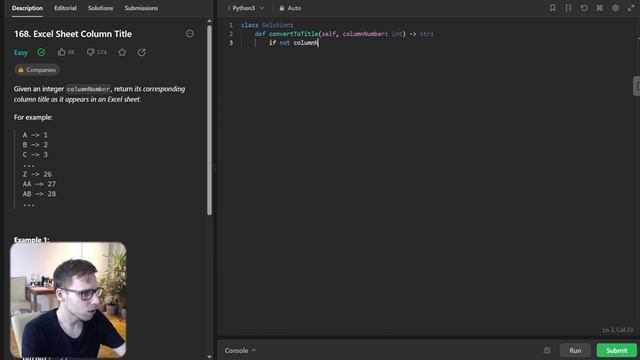Click the scroll down arrow of description
The image size is (640, 360).
click(x=209, y=357)
